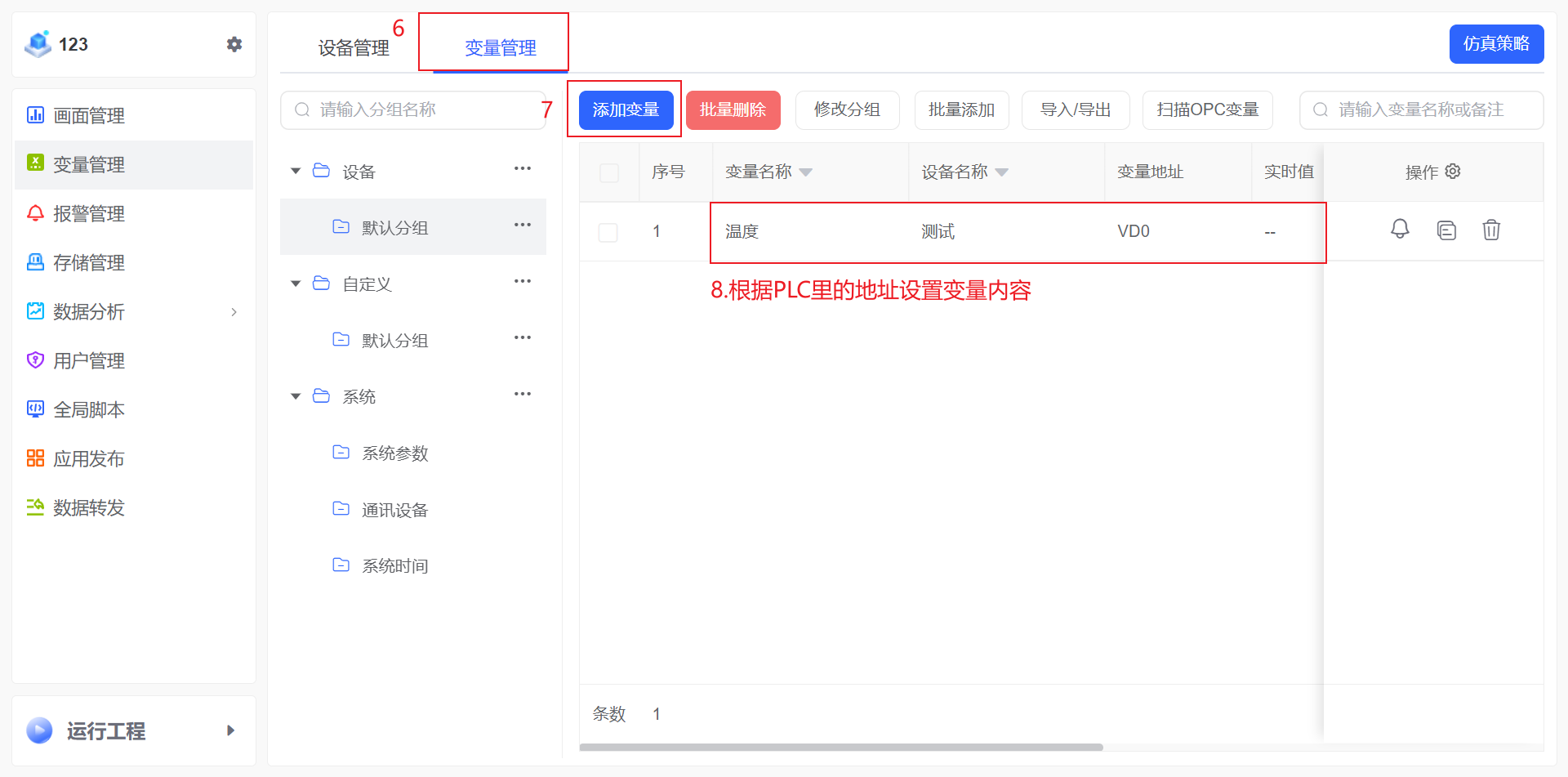Collapse the 自定义 tree group
1568x777 pixels.
tap(296, 284)
